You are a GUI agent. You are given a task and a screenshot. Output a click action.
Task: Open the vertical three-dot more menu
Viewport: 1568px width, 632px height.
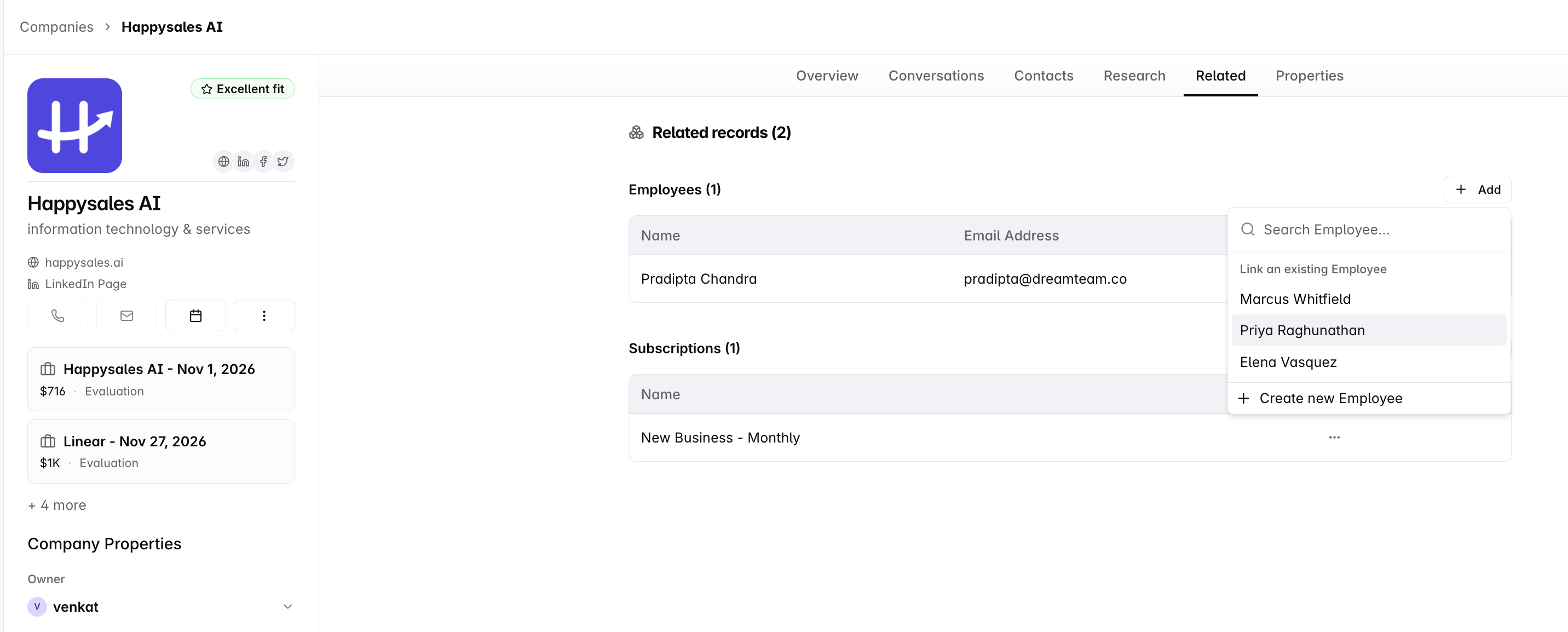(x=264, y=315)
